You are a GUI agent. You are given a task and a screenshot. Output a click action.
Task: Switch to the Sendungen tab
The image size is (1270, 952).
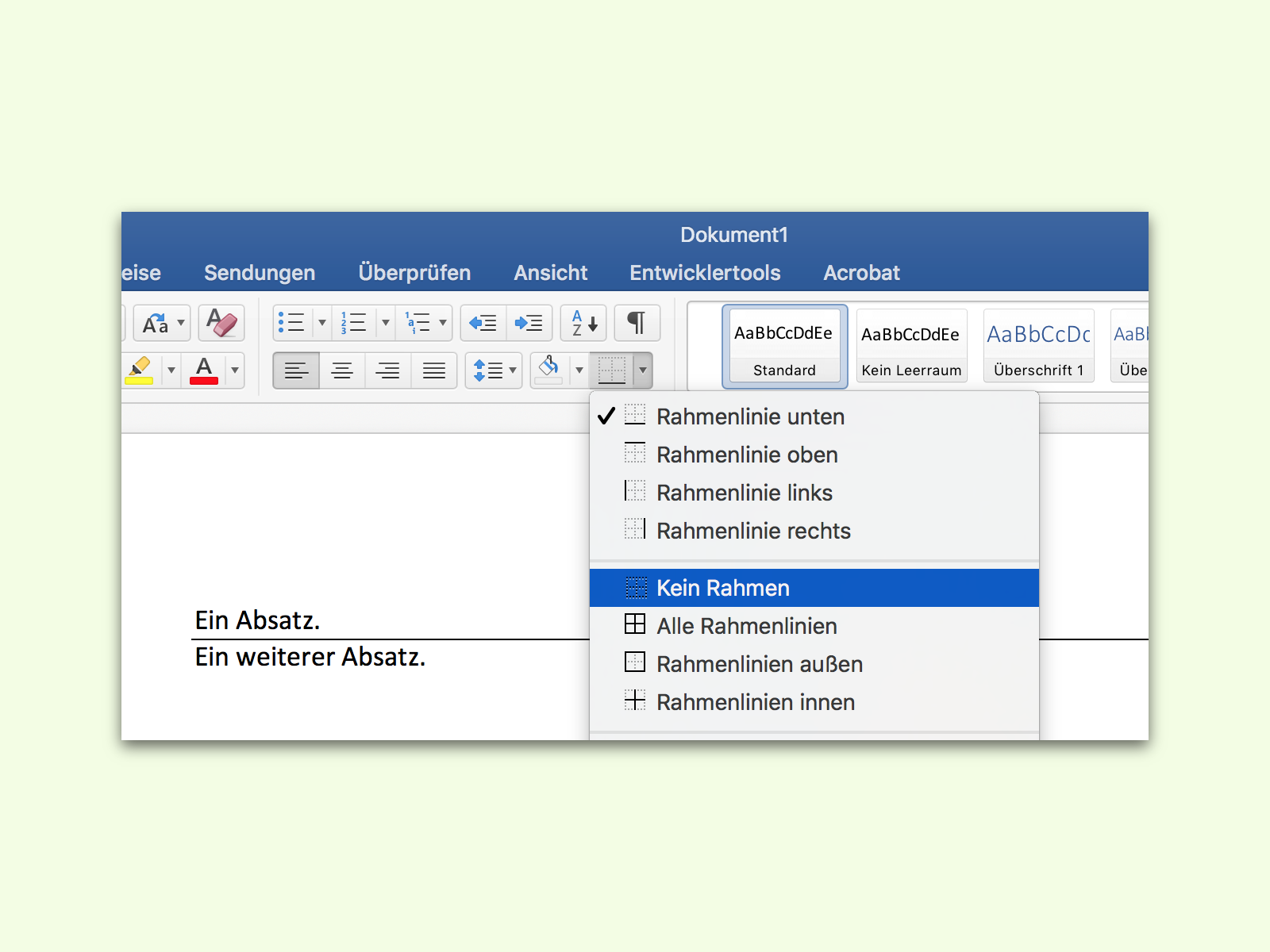[x=260, y=273]
